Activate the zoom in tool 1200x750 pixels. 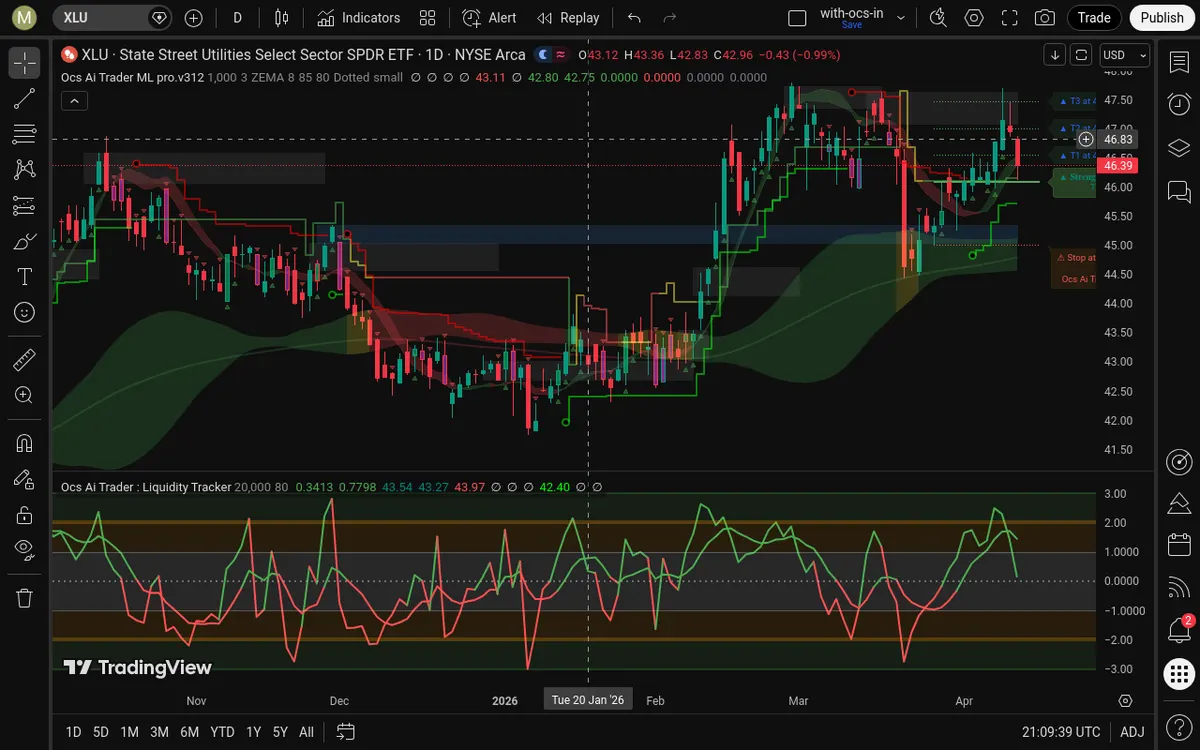(25, 395)
